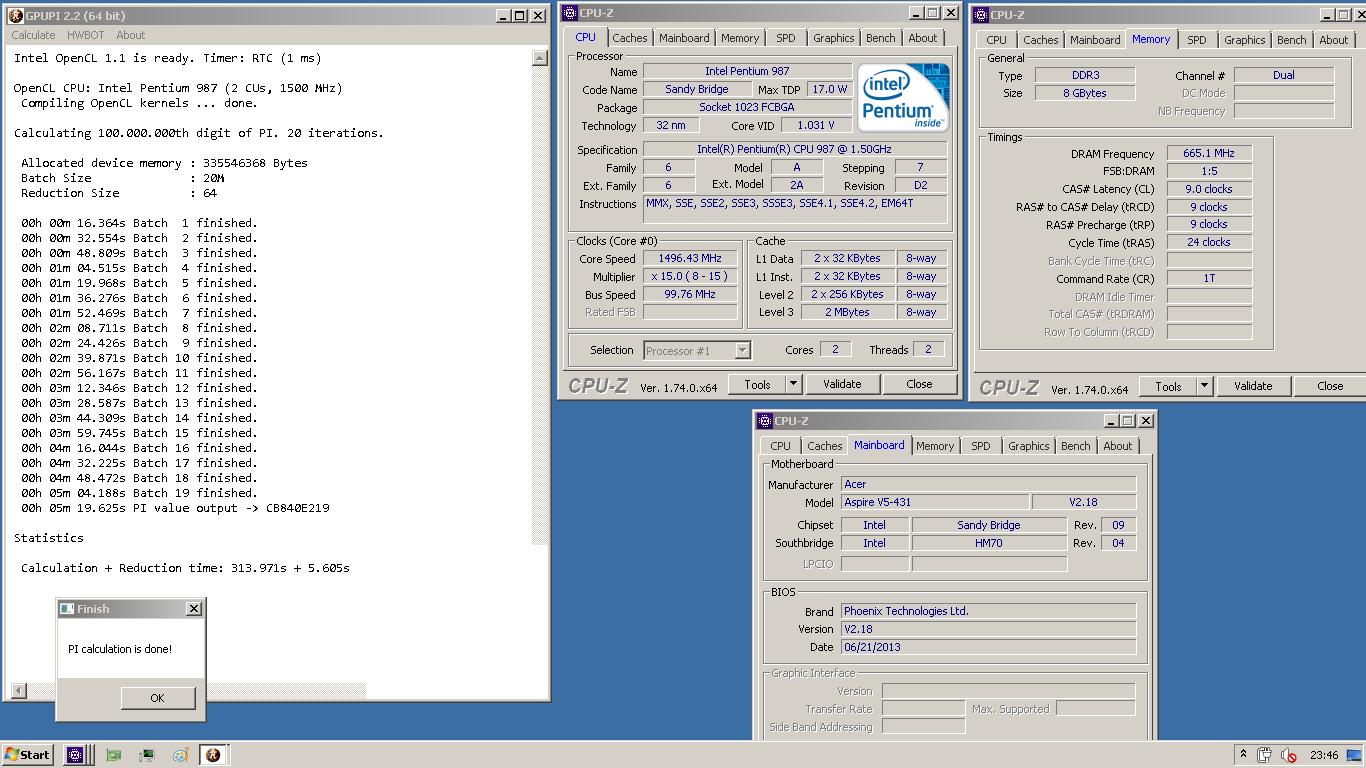The height and width of the screenshot is (768, 1366).
Task: Click the DRAM Frequency value 665.1 MHz
Action: [1209, 154]
